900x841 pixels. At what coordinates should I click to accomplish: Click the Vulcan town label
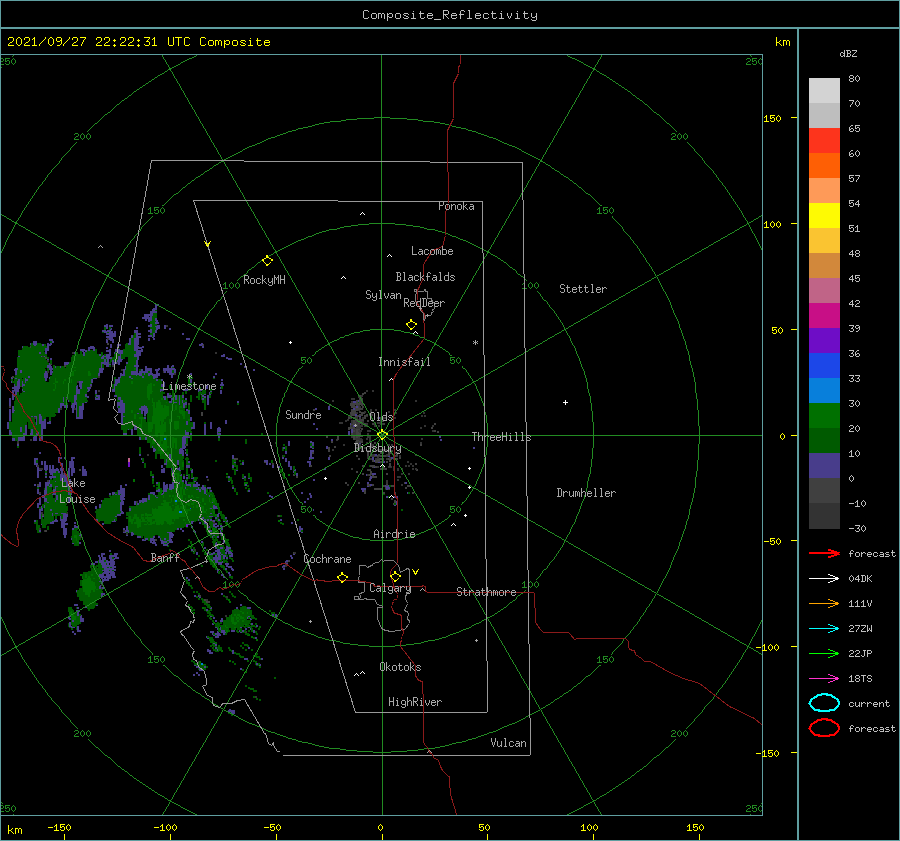point(509,743)
